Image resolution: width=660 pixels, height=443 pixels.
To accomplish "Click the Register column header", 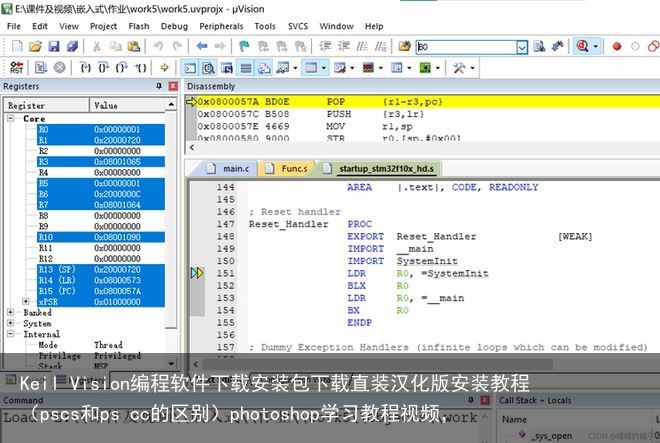I will [47, 105].
